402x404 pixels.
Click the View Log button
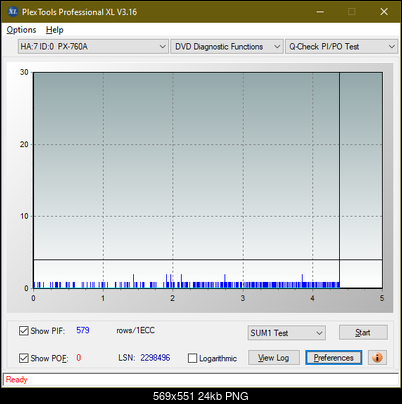click(x=274, y=358)
